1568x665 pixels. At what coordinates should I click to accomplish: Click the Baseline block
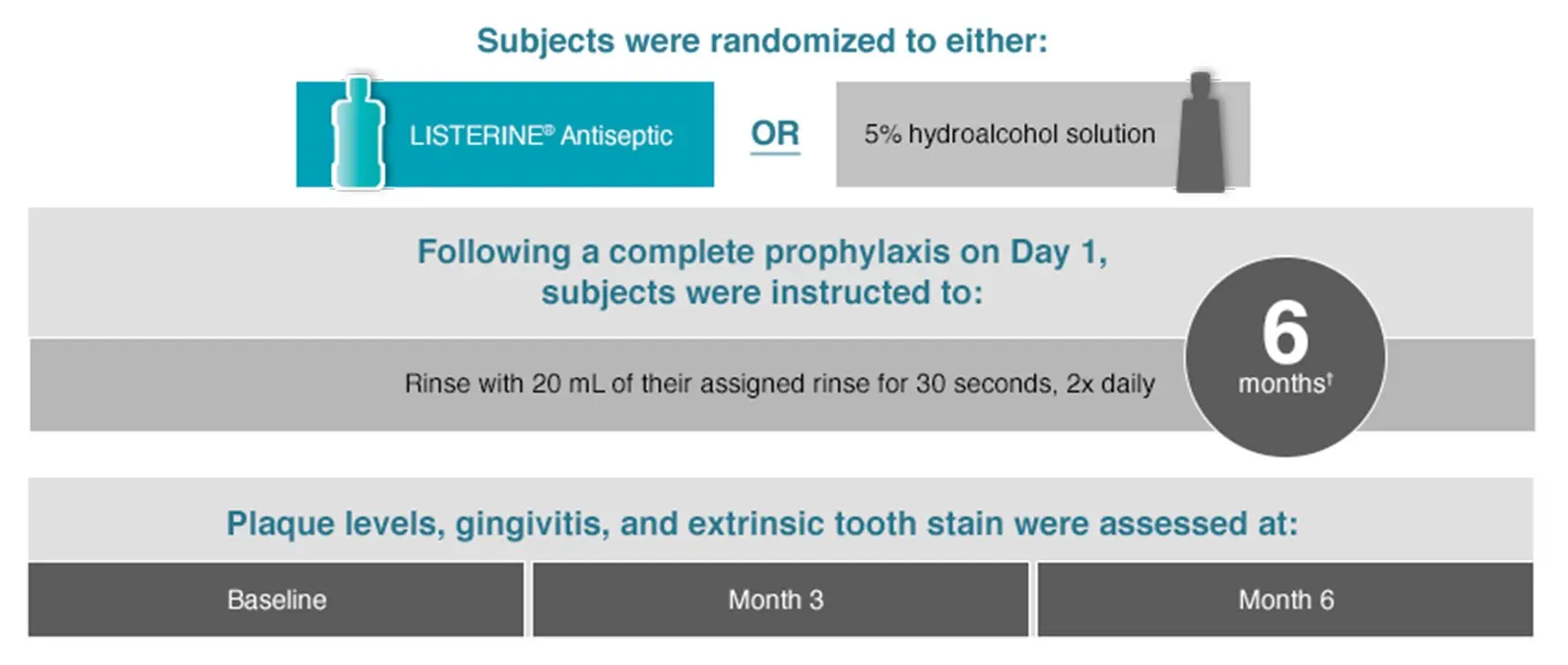point(276,599)
